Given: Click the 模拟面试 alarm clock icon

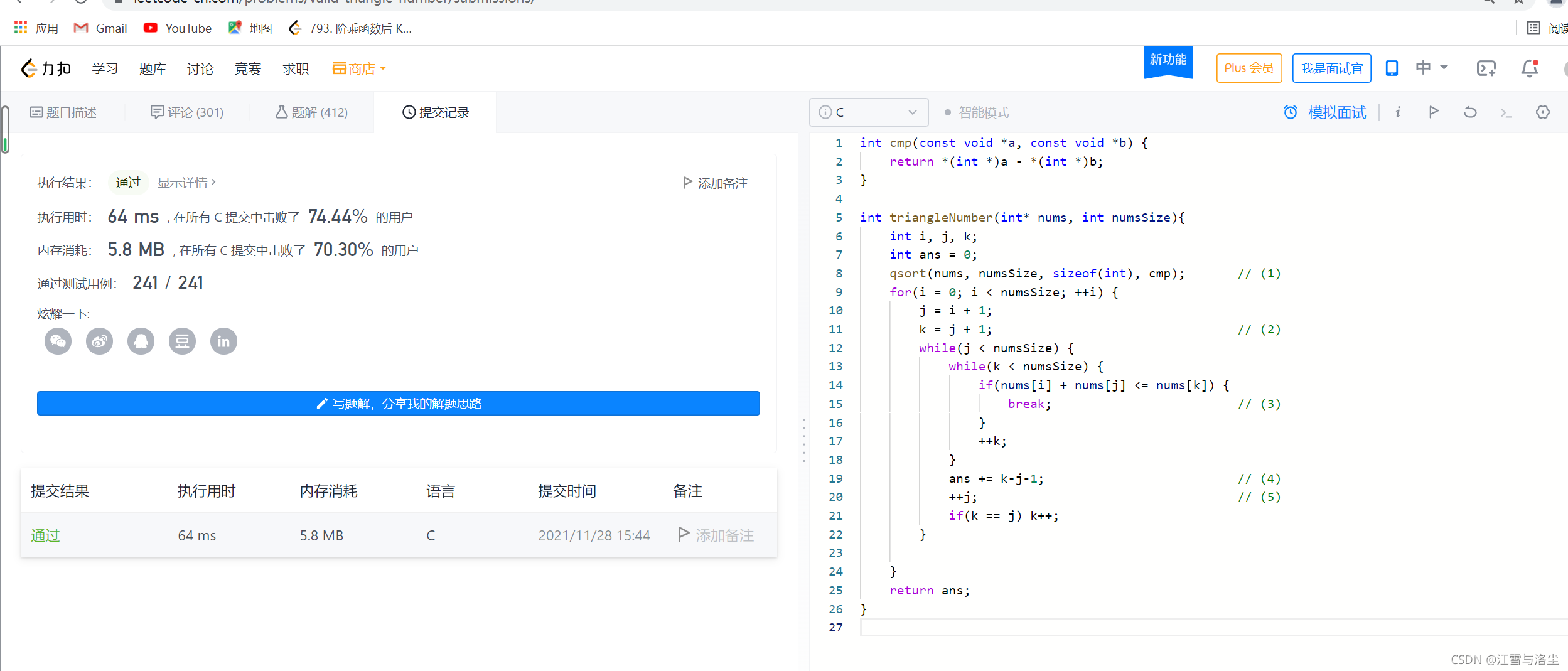Looking at the screenshot, I should pyautogui.click(x=1291, y=112).
